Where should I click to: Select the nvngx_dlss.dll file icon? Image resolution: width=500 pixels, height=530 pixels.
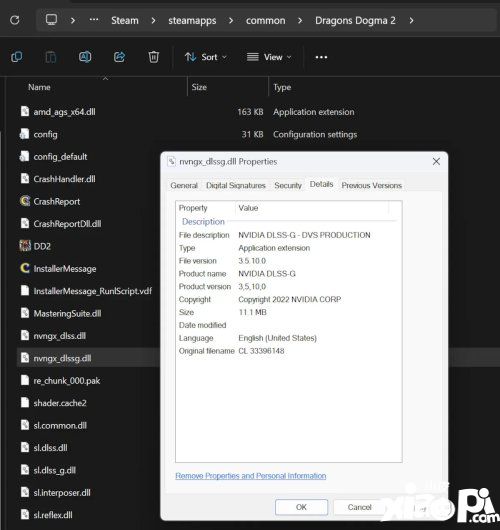[25, 336]
